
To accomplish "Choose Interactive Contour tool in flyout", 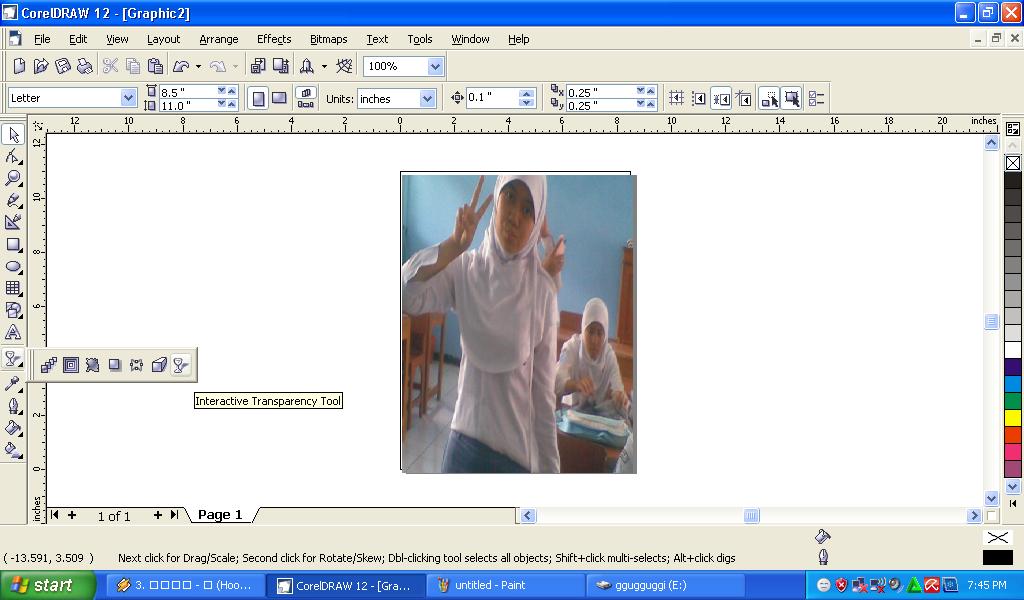I will [x=71, y=365].
